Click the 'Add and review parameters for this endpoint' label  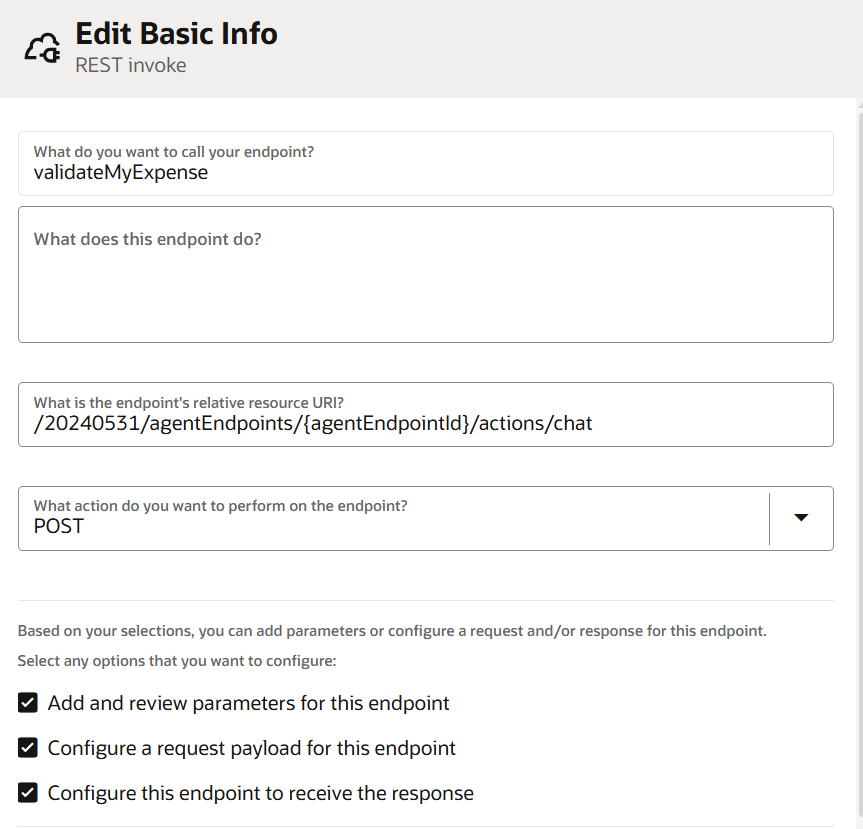coord(248,703)
